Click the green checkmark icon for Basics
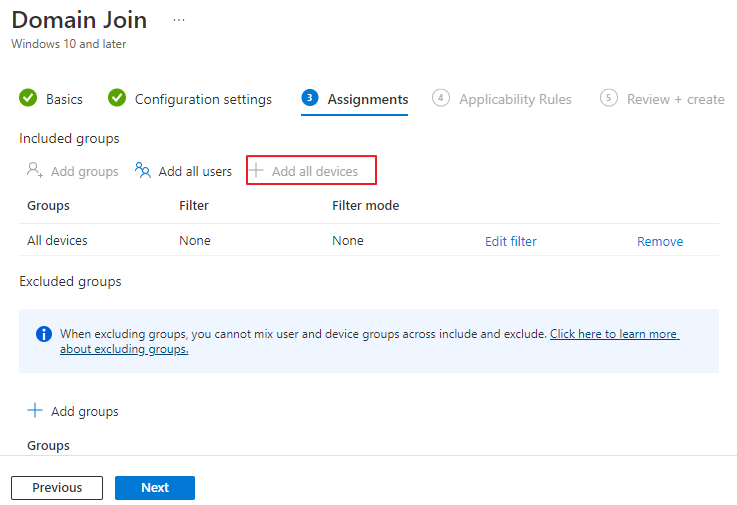Viewport: 737px width, 505px height. click(x=28, y=98)
